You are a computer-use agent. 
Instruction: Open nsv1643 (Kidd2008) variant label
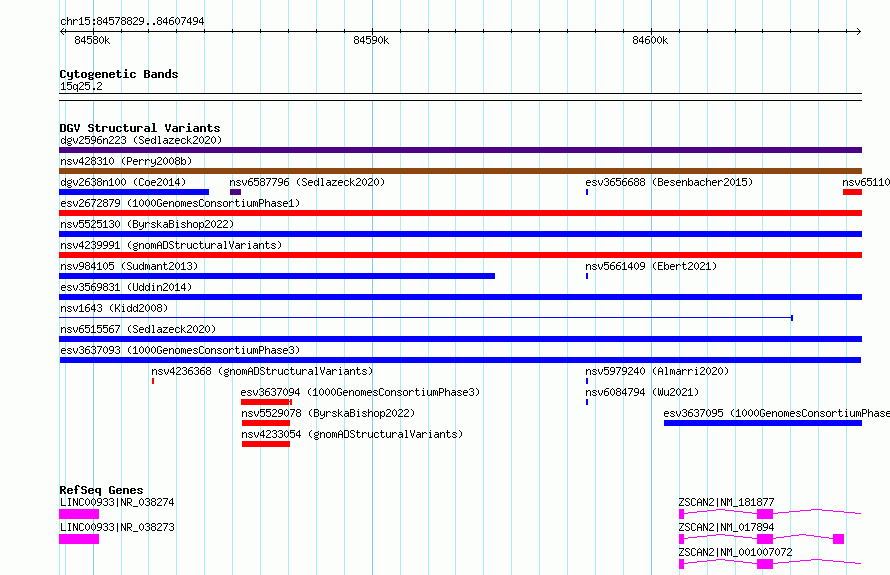pos(114,308)
